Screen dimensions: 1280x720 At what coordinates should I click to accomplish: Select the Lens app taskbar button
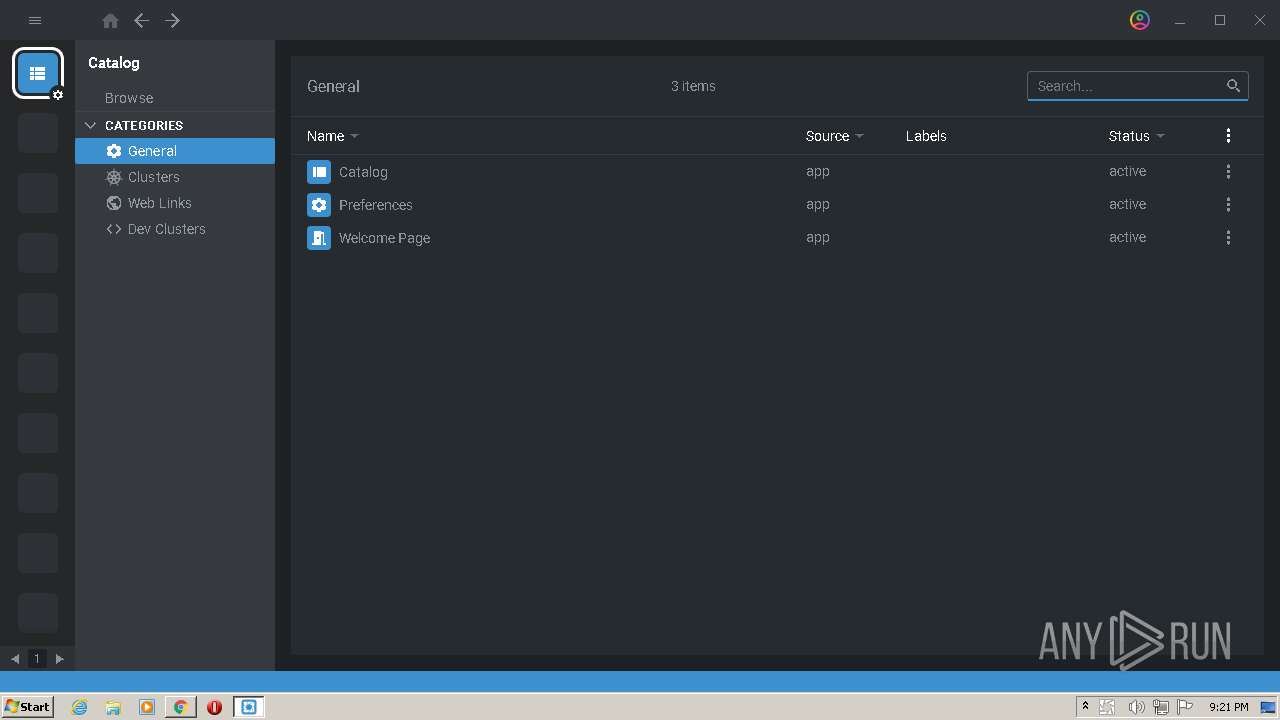[x=249, y=707]
